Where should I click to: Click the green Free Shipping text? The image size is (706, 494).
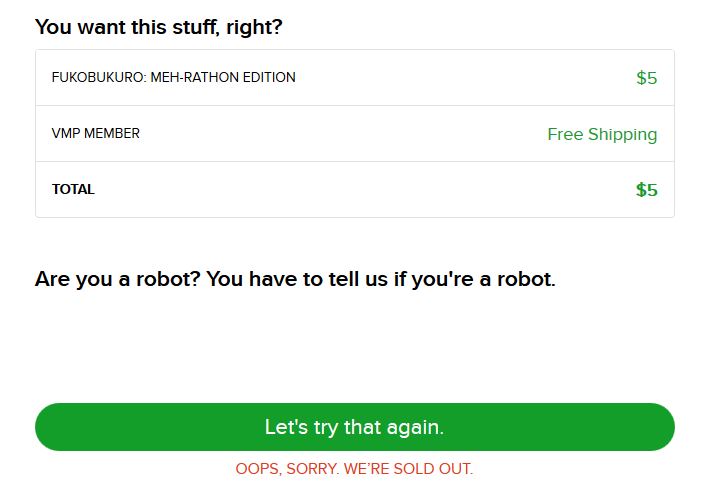(x=602, y=134)
